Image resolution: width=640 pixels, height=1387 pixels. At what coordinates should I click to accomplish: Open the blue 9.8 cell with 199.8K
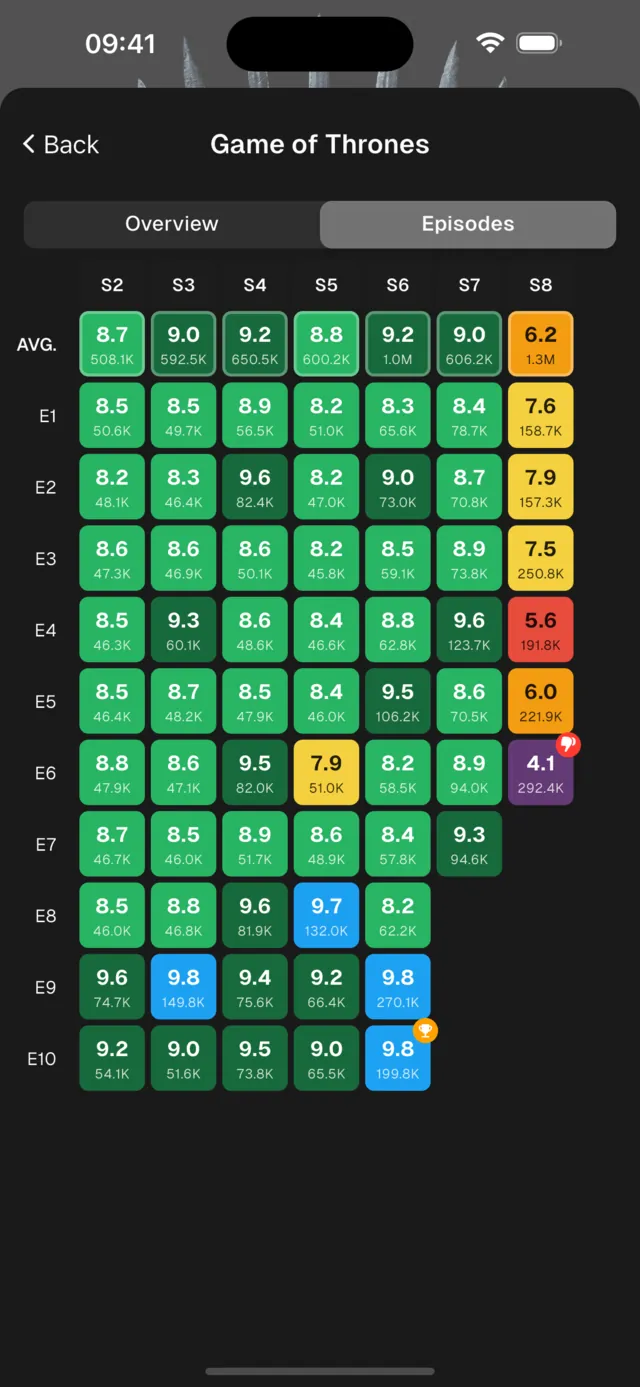[398, 1059]
